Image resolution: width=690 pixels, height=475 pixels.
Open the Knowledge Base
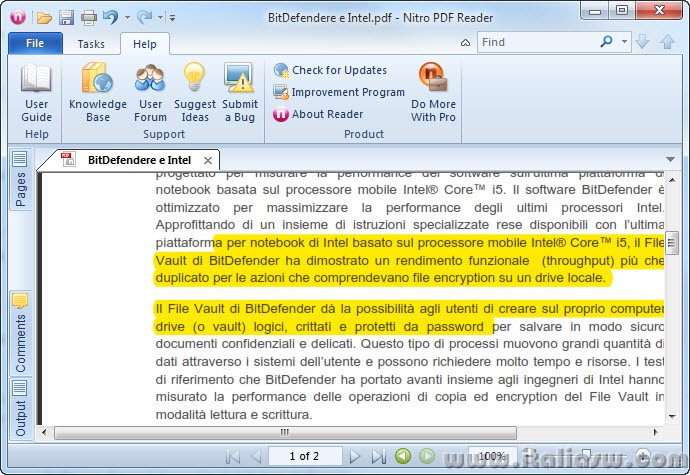98,93
